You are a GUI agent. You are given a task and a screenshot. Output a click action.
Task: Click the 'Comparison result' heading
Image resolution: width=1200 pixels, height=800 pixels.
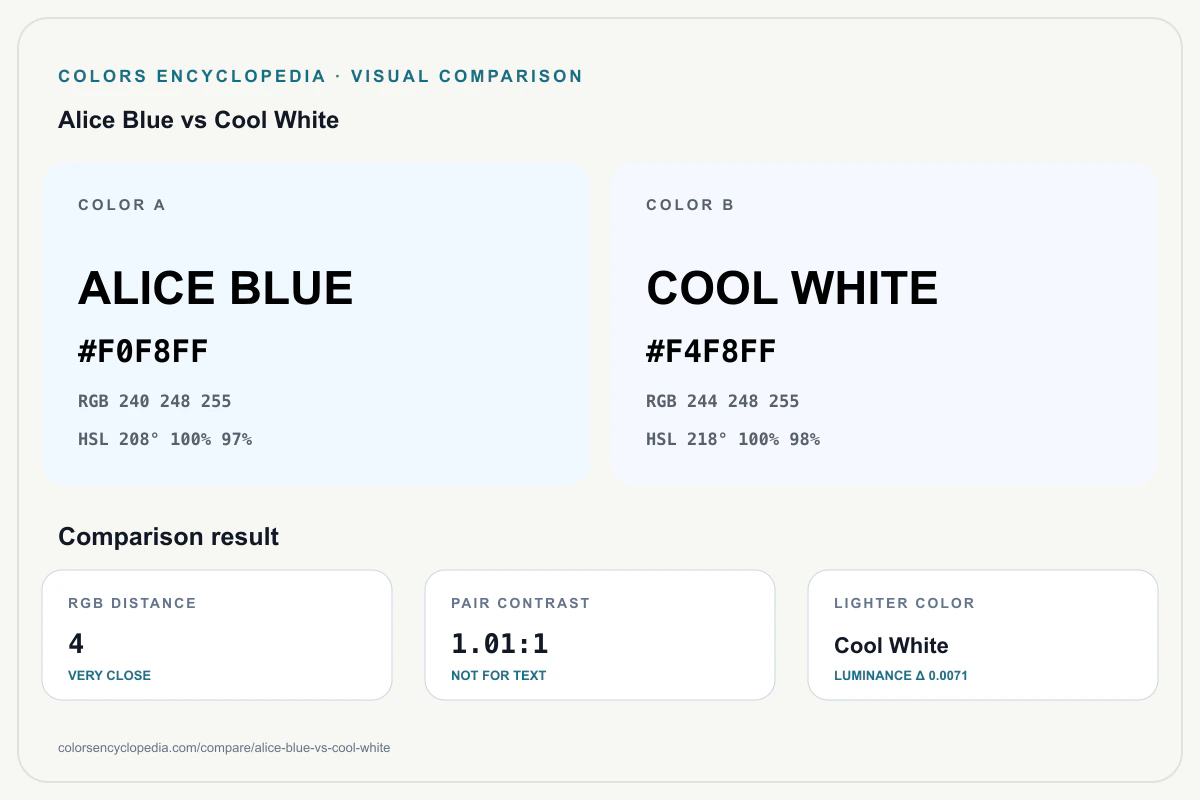click(169, 537)
